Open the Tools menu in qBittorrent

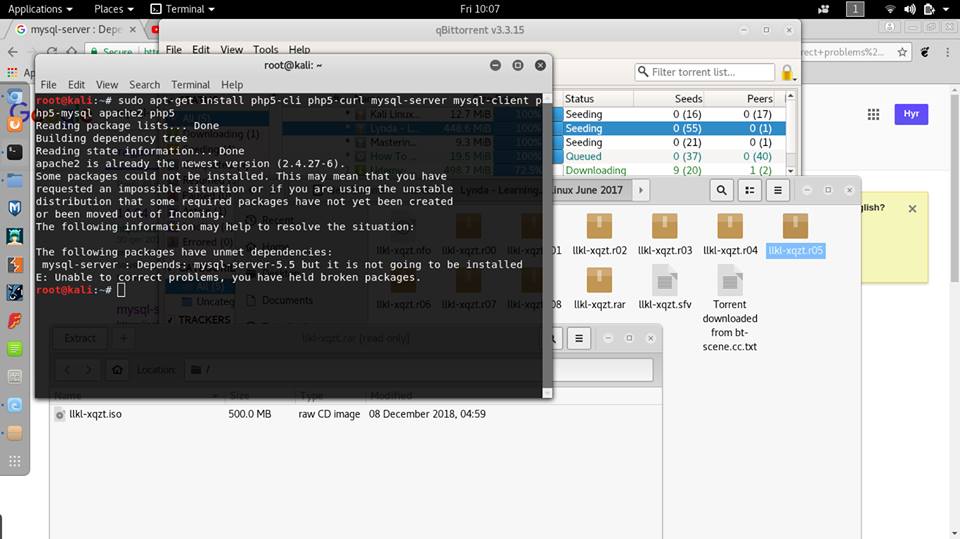pos(265,50)
